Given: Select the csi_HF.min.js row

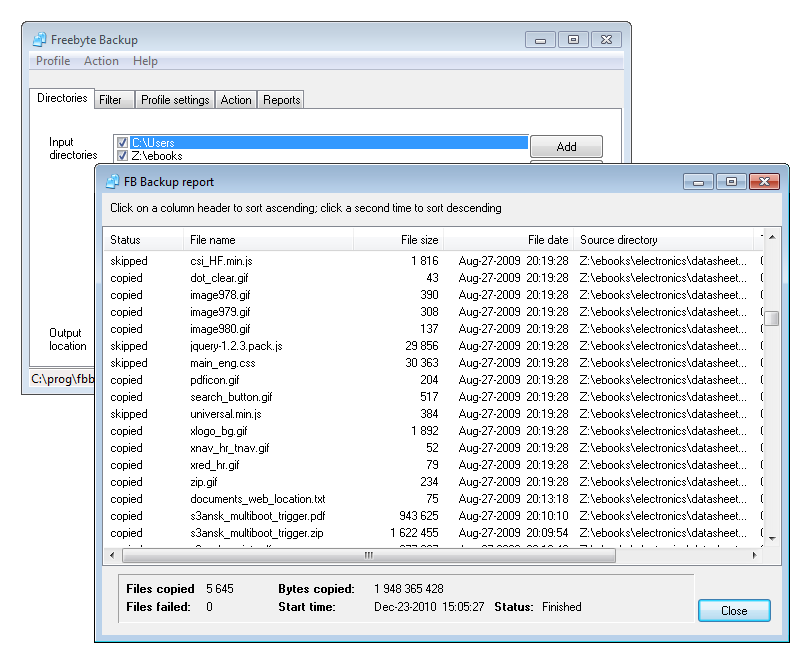Looking at the screenshot, I should click(x=433, y=261).
